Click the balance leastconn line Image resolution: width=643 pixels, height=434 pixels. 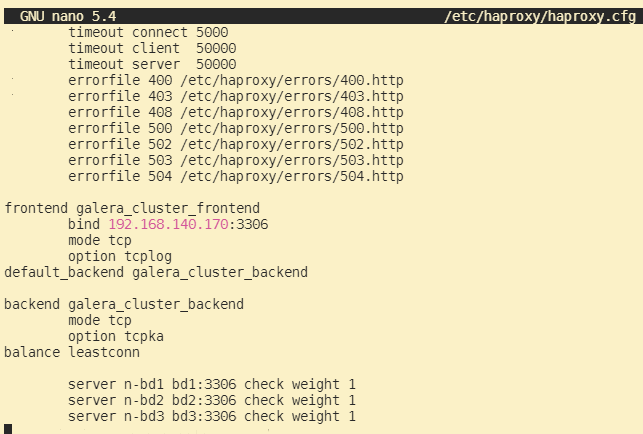(x=72, y=352)
